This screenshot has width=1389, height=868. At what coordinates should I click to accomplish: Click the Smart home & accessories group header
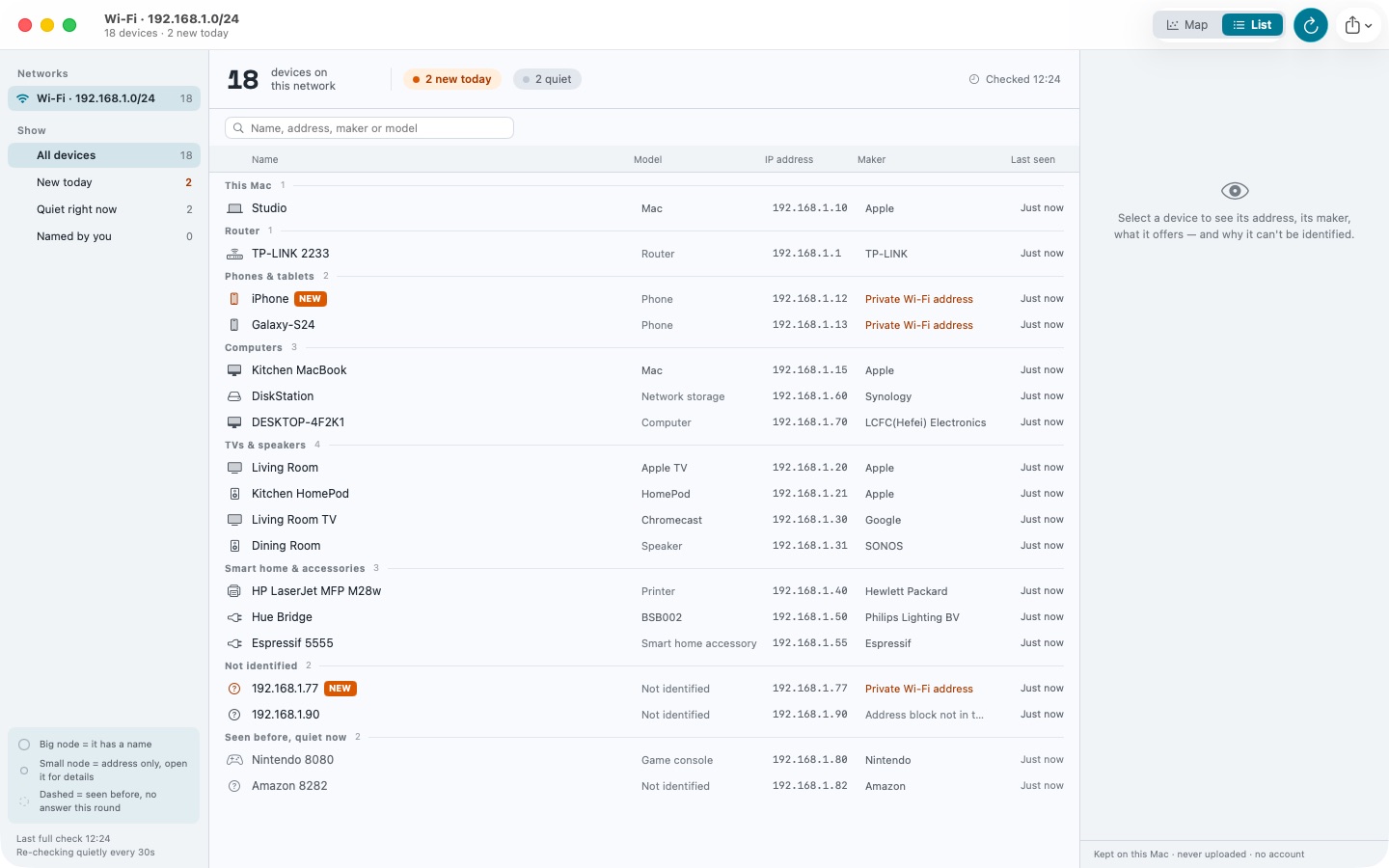point(295,569)
